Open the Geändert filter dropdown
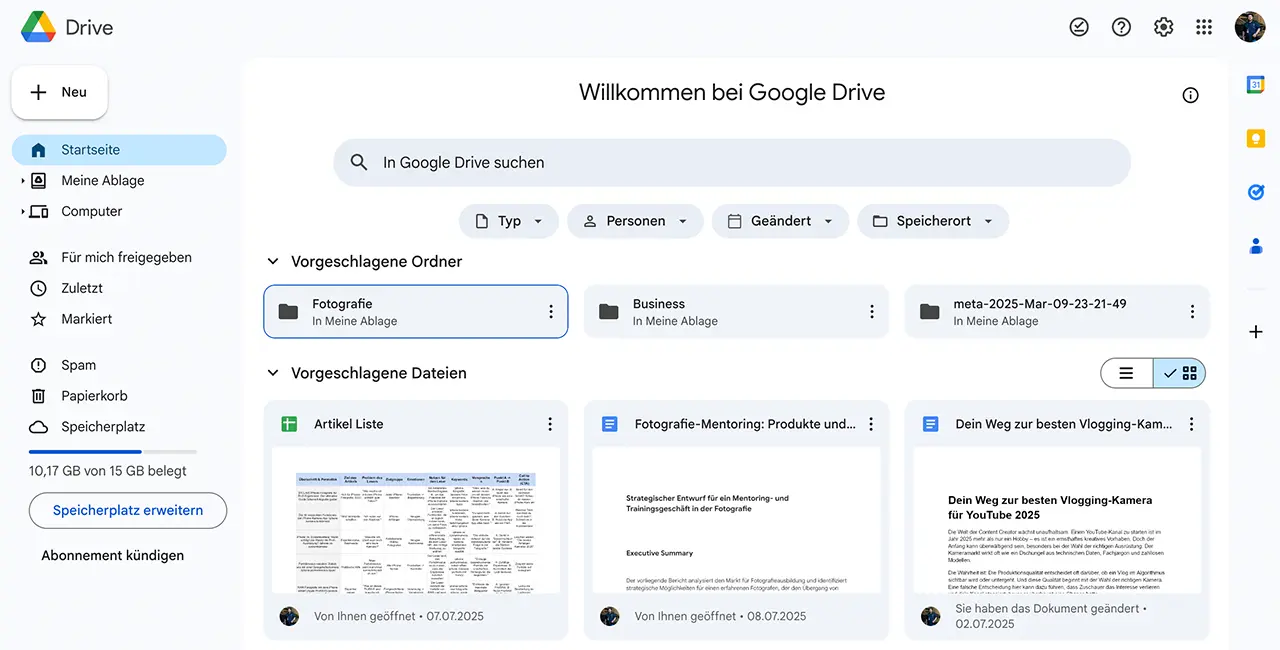Viewport: 1280px width, 650px height. (780, 221)
